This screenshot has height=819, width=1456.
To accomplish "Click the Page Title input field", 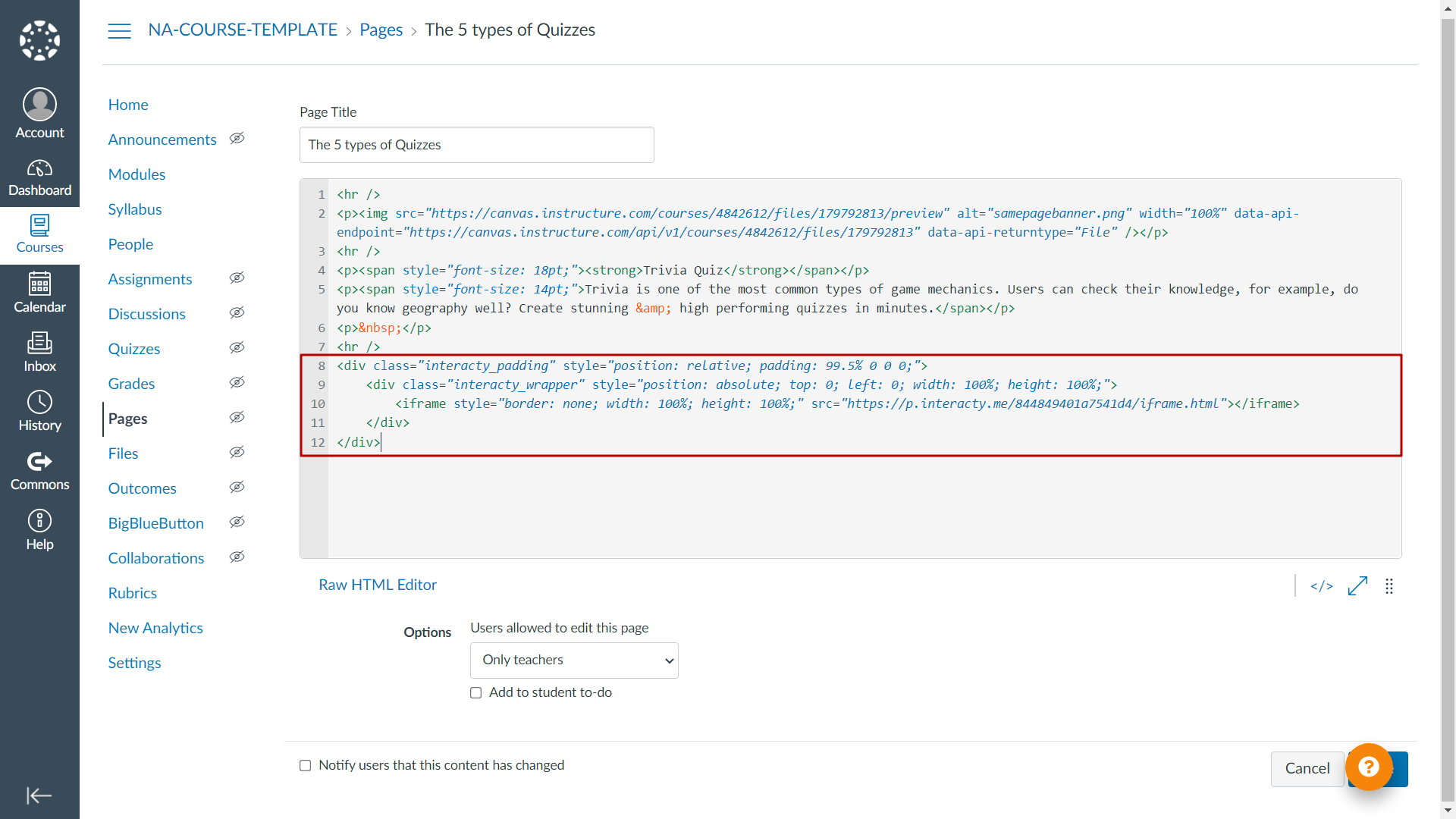I will (477, 145).
